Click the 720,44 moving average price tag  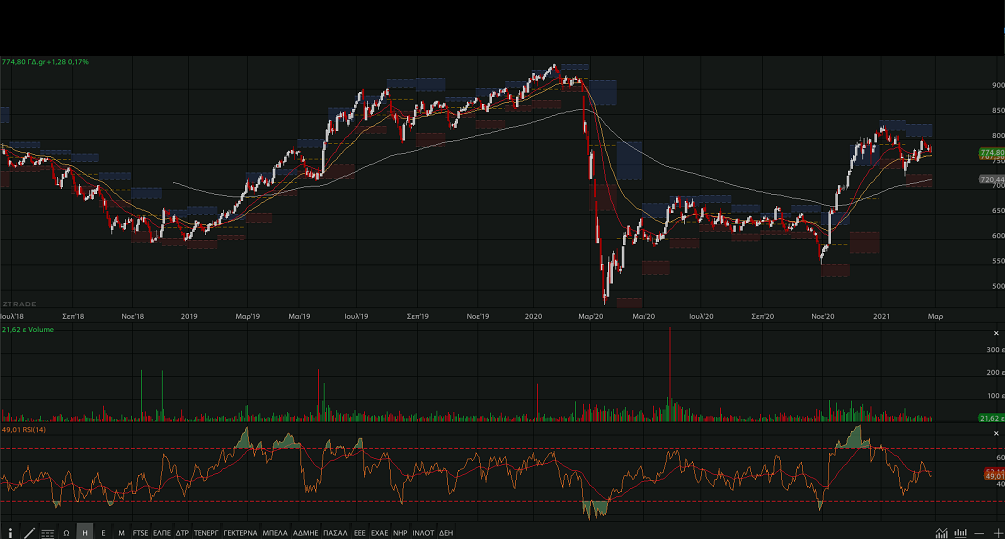[991, 180]
